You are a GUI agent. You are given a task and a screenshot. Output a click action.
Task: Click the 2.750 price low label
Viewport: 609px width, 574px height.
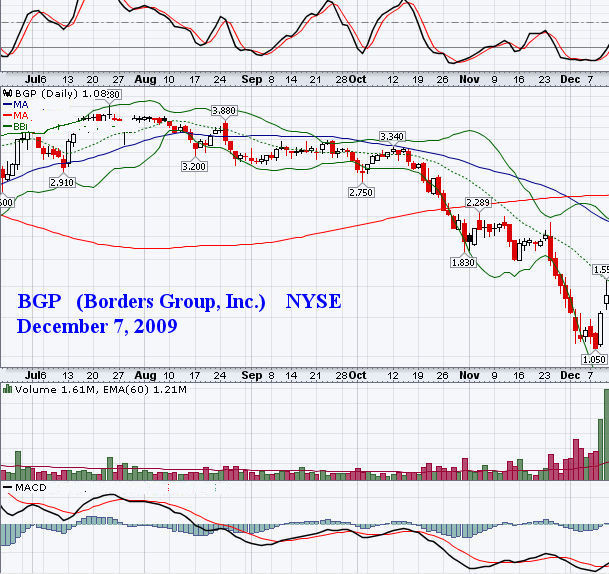tap(361, 192)
